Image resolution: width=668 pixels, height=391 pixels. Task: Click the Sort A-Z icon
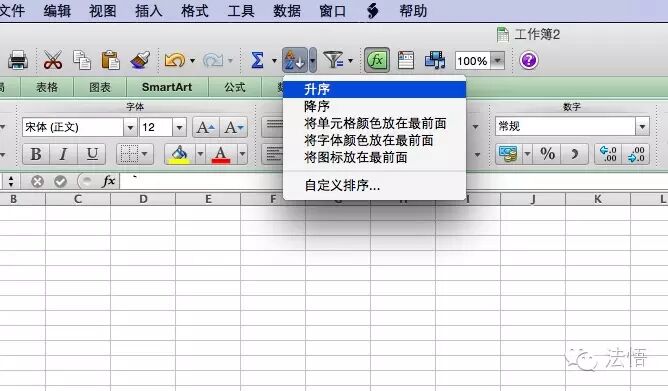[x=294, y=60]
